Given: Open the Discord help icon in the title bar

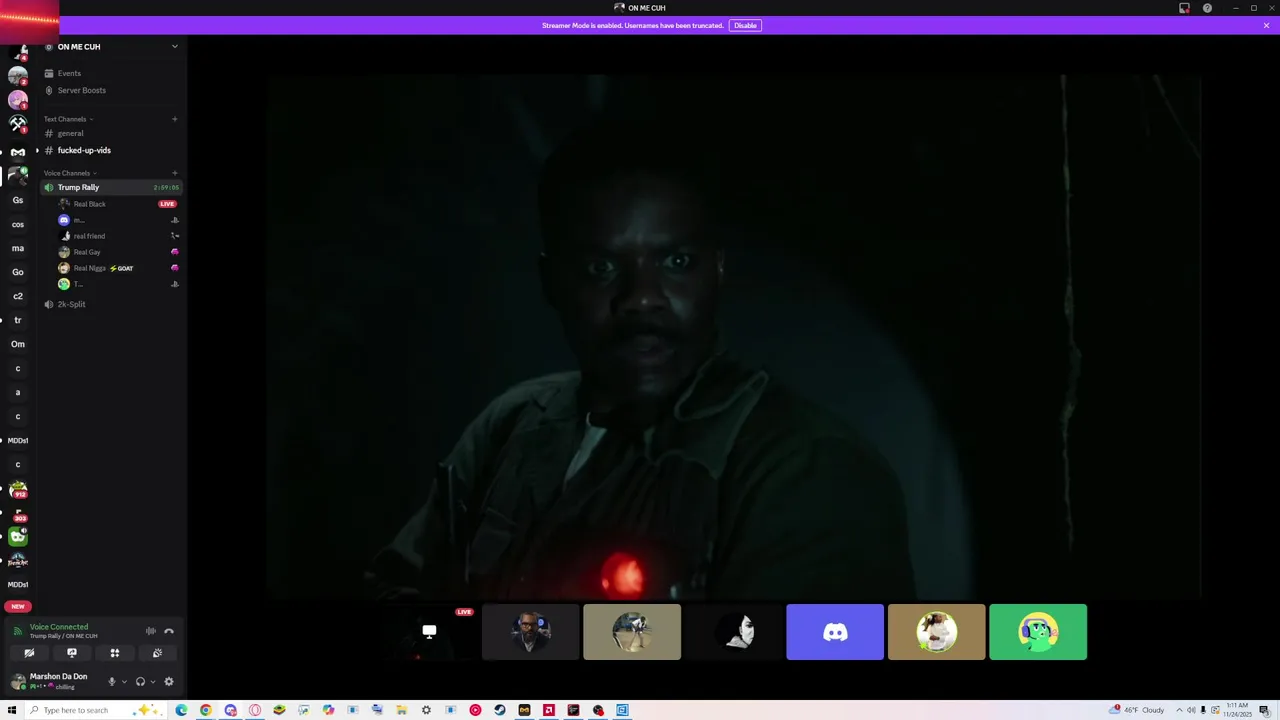Looking at the screenshot, I should point(1207,8).
